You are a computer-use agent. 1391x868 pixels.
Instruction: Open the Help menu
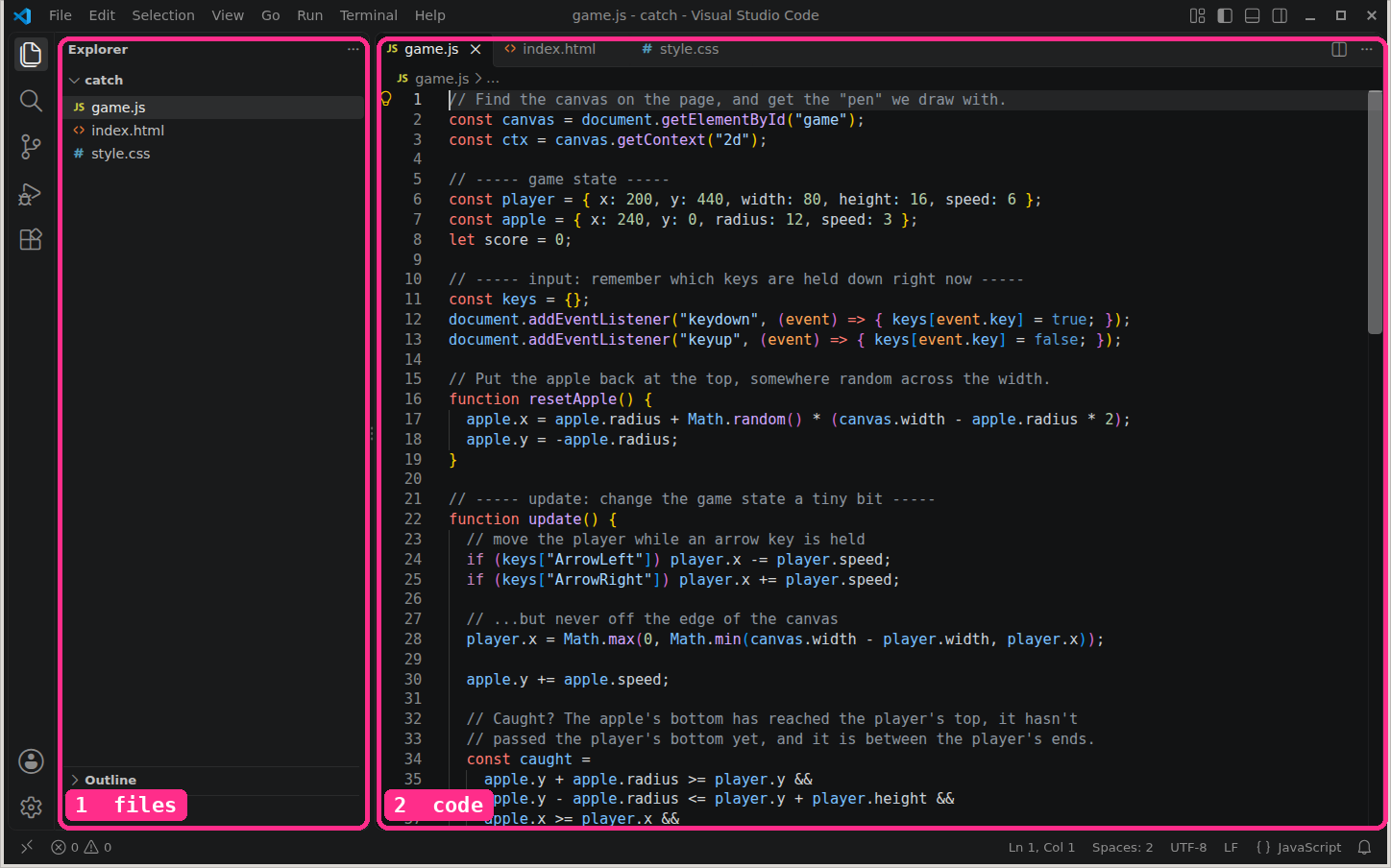point(429,15)
